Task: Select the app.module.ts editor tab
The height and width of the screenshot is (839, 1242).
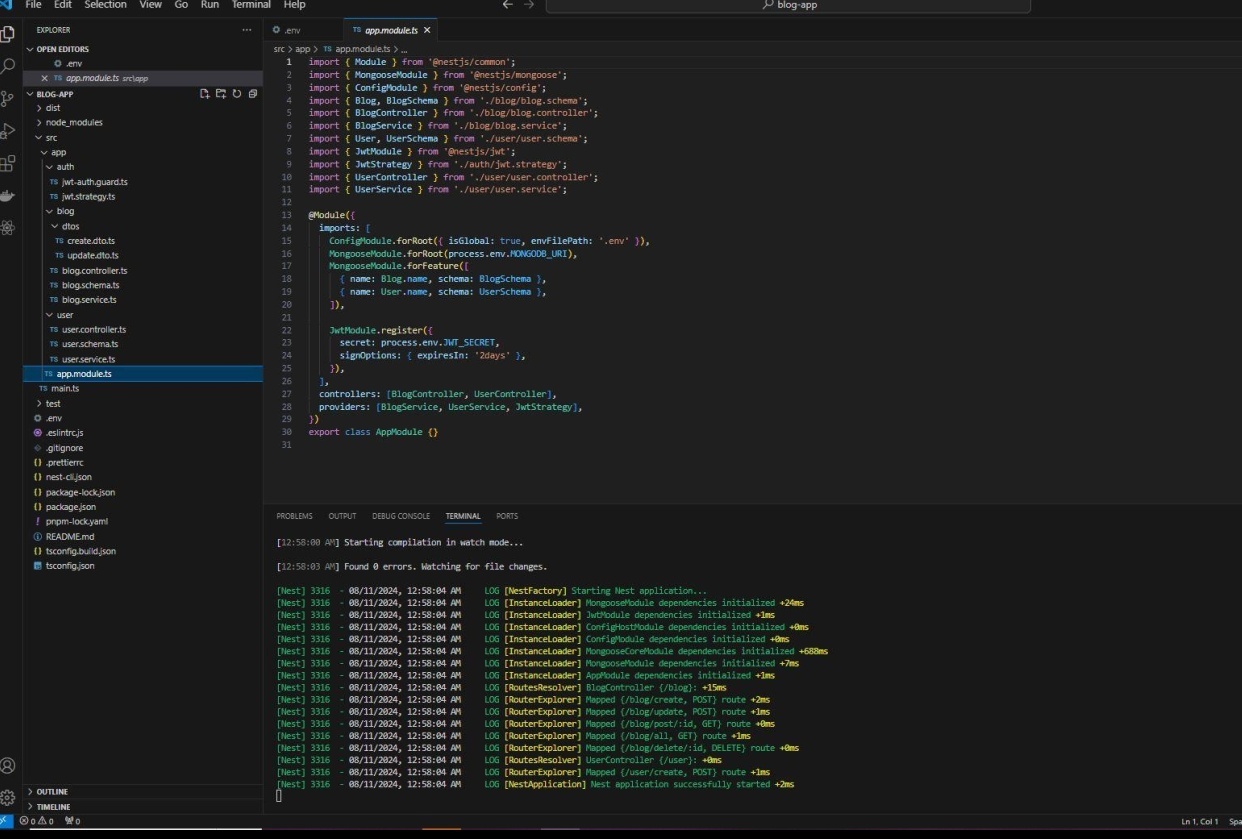Action: 390,30
